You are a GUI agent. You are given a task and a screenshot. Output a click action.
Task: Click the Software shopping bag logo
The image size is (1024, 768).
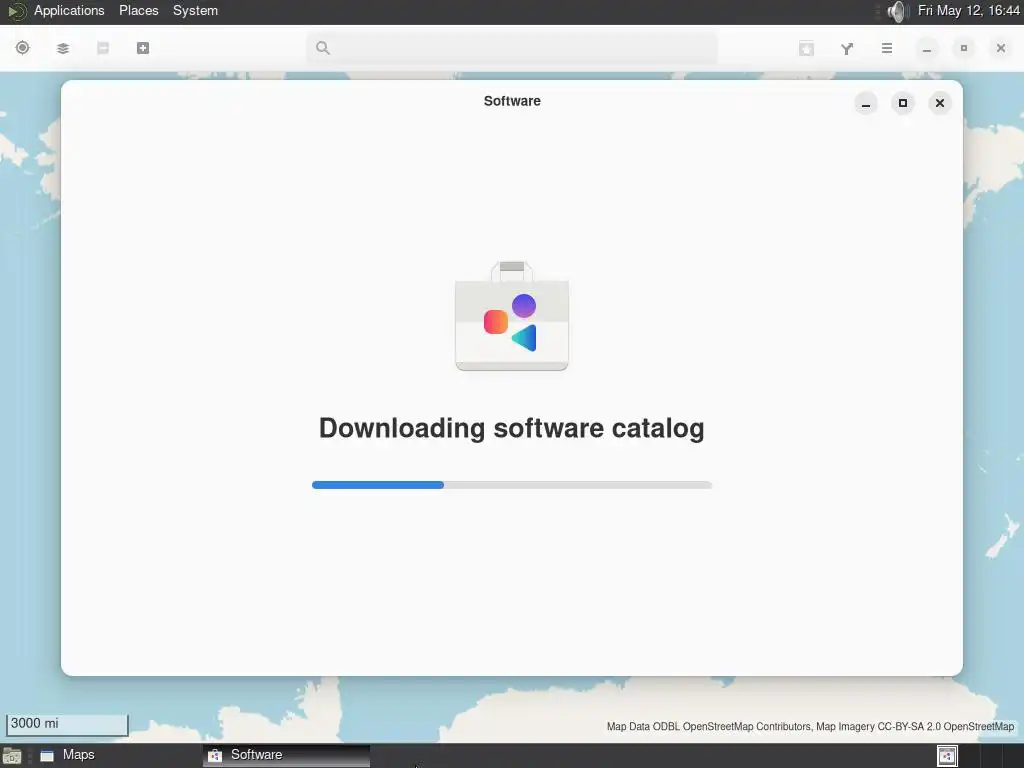point(512,316)
